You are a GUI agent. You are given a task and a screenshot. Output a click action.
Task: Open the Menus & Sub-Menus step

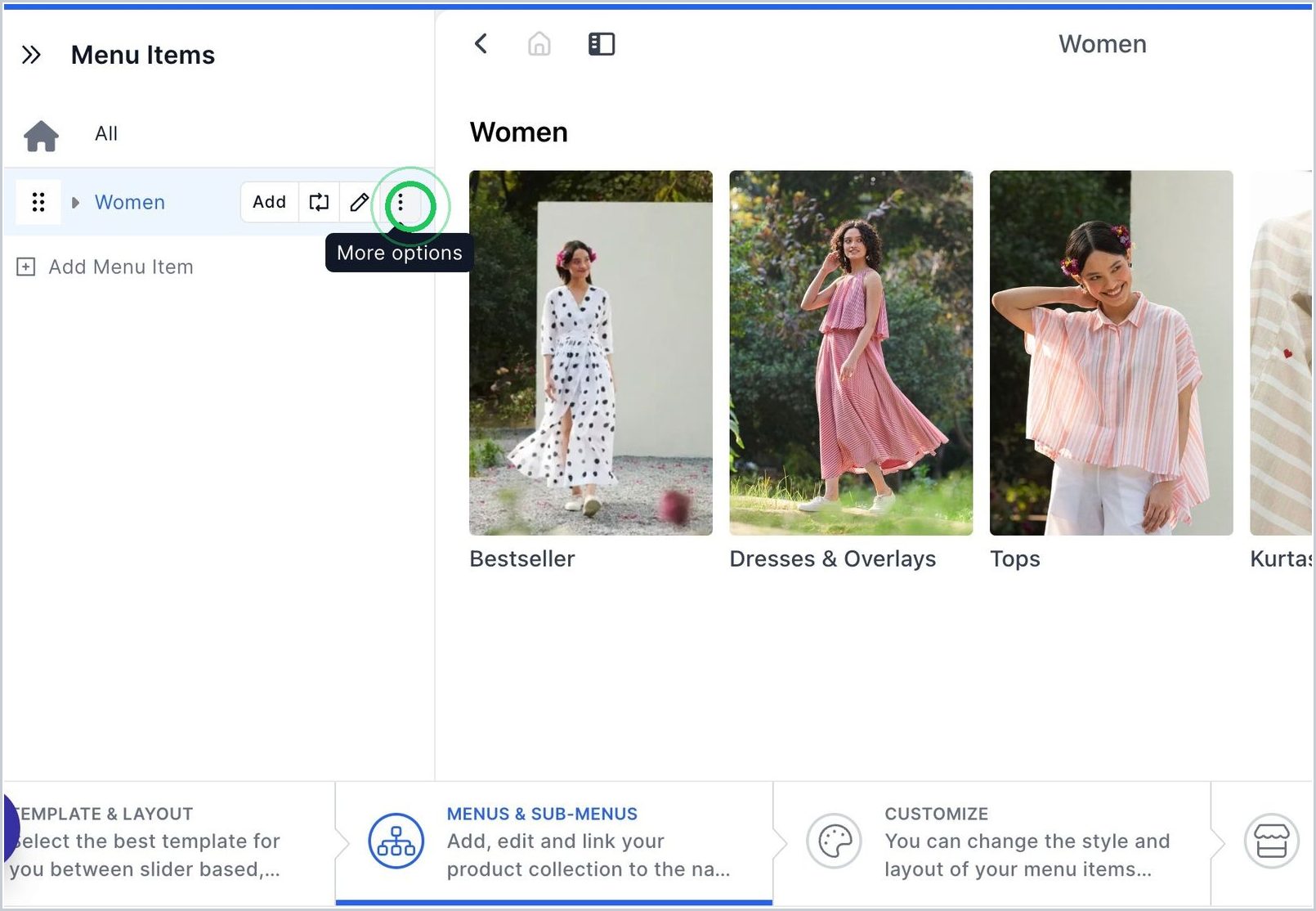click(554, 842)
